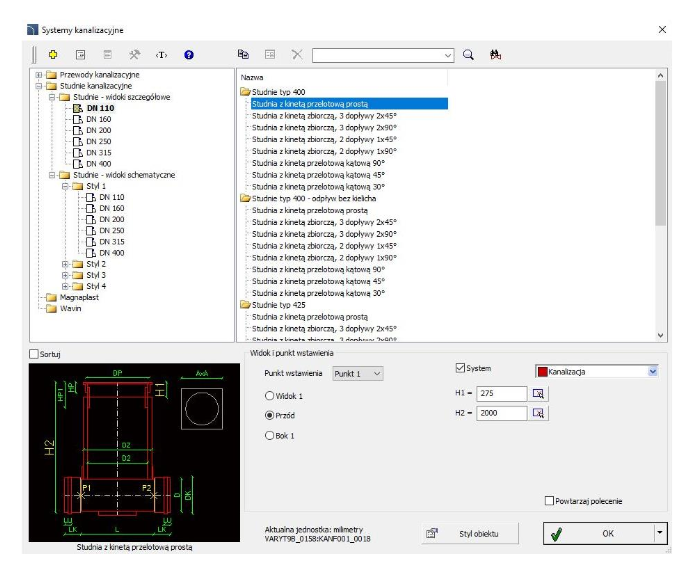Expand the Przewody kanalizacyjne tree node
Viewport: 689px width, 587px height.
tap(38, 74)
